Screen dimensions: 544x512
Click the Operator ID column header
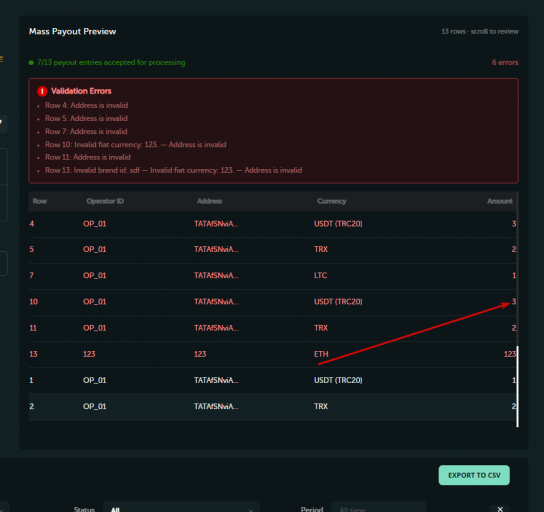click(105, 201)
